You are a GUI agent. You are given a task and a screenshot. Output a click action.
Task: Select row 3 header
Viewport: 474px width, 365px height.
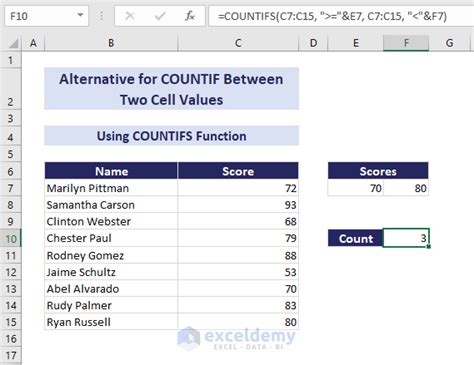11,118
